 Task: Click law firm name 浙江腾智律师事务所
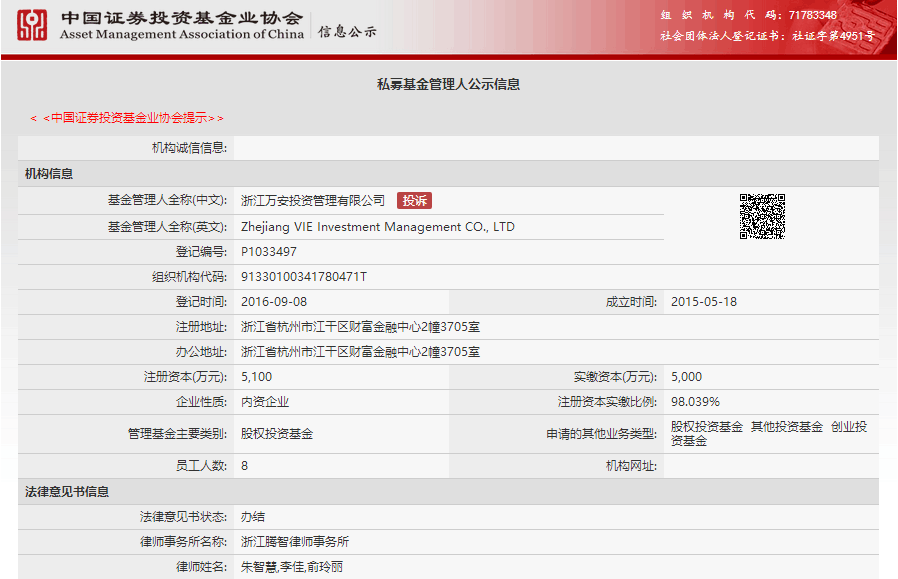click(295, 542)
